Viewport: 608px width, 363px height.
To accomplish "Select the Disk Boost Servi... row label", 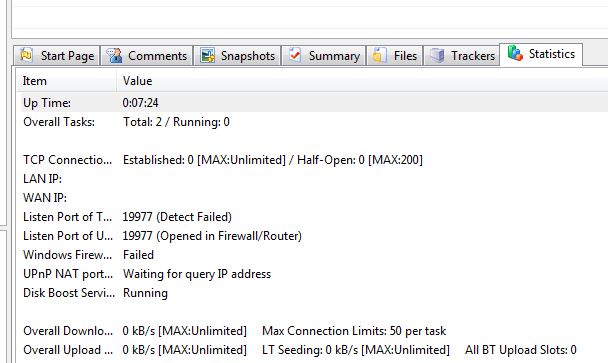I will click(69, 293).
